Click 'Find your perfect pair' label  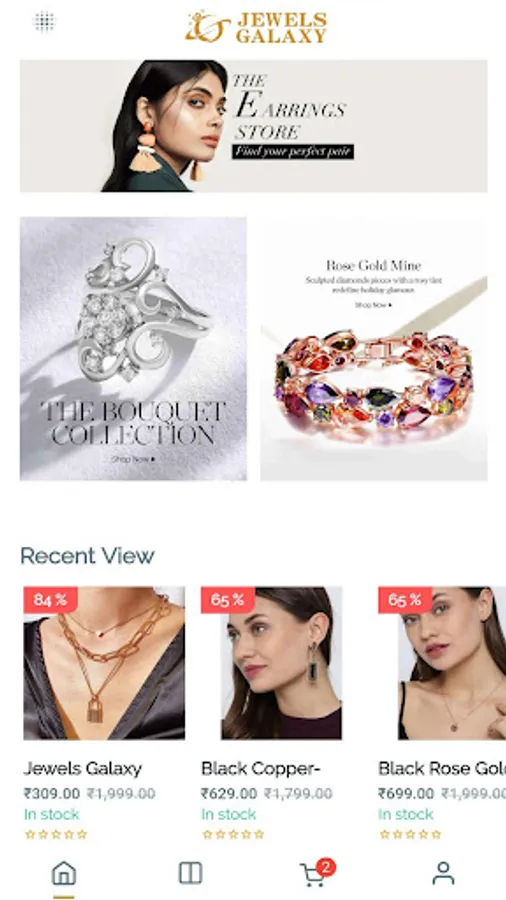293,152
